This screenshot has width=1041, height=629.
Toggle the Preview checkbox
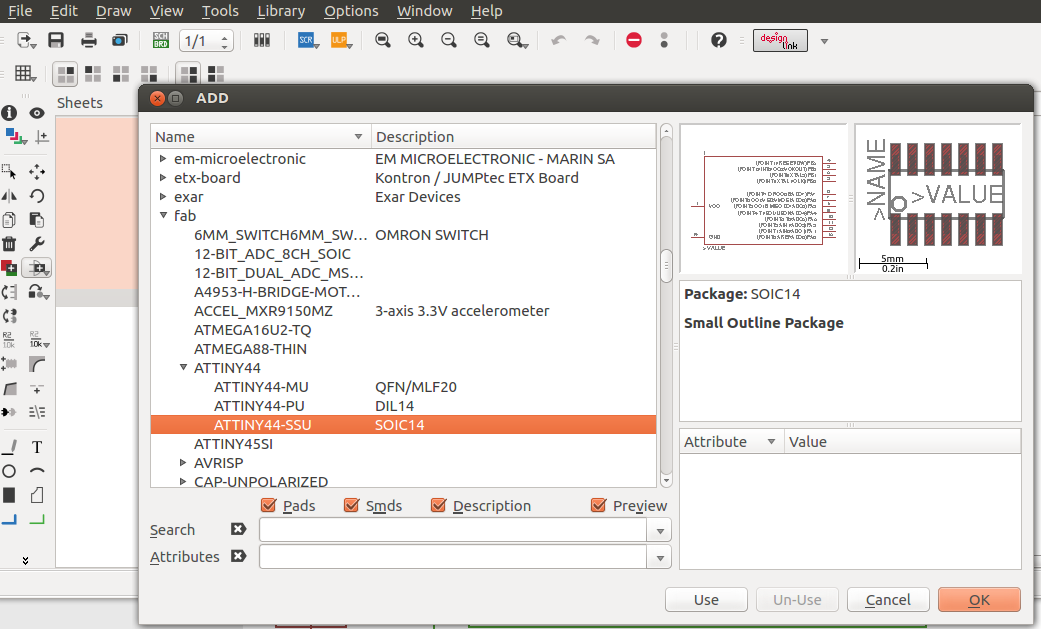coord(598,505)
